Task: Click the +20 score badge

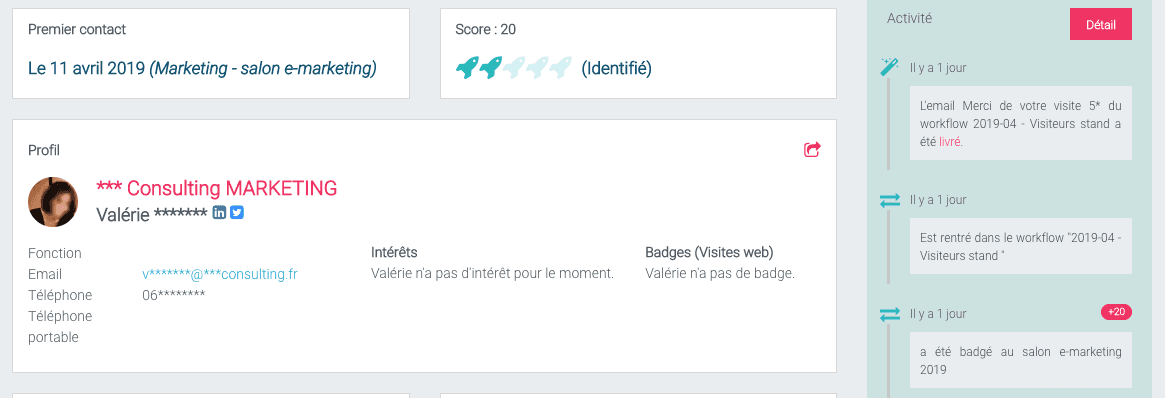Action: (x=1116, y=312)
